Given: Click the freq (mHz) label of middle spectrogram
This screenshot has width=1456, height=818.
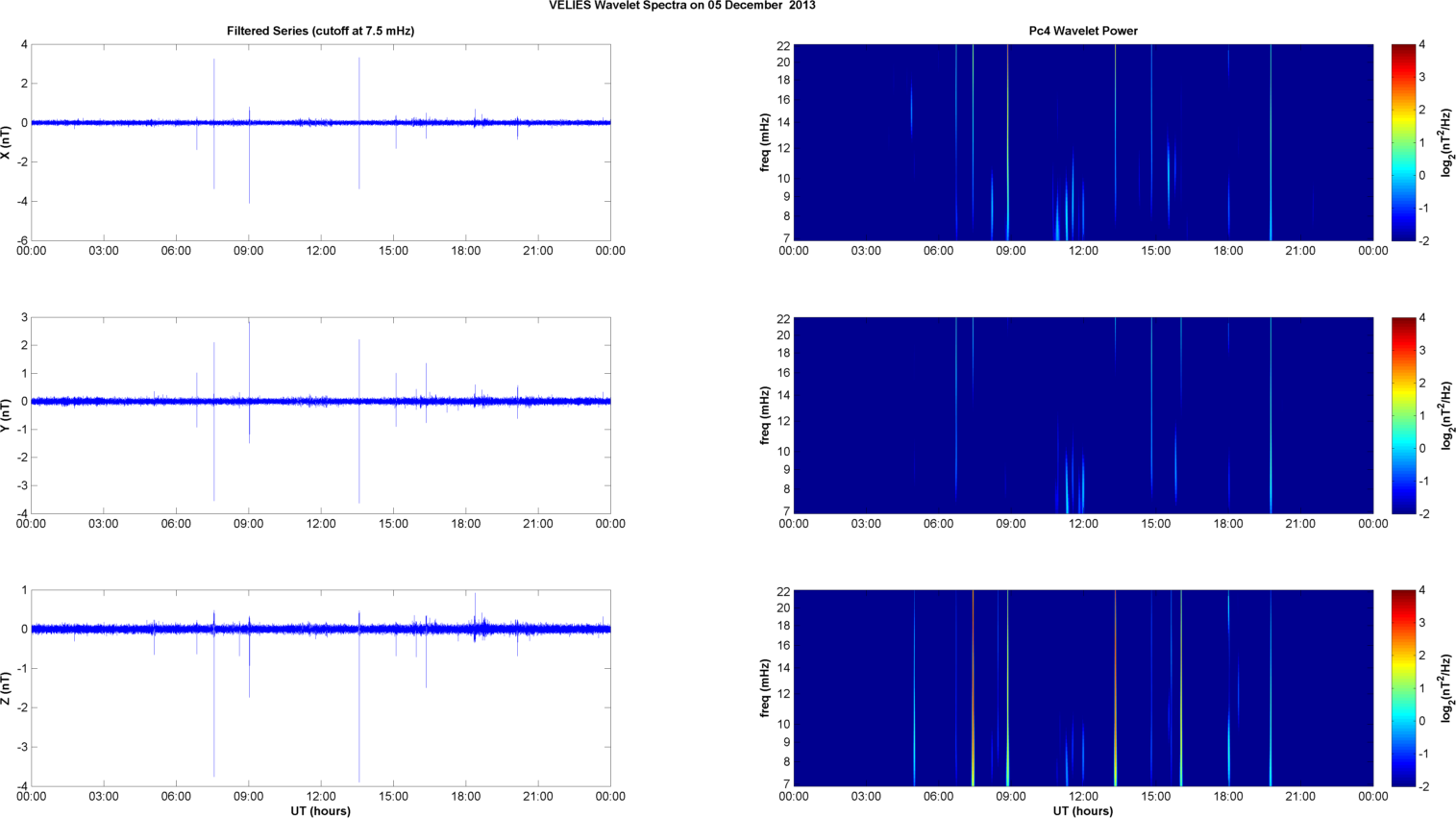Looking at the screenshot, I should point(764,415).
